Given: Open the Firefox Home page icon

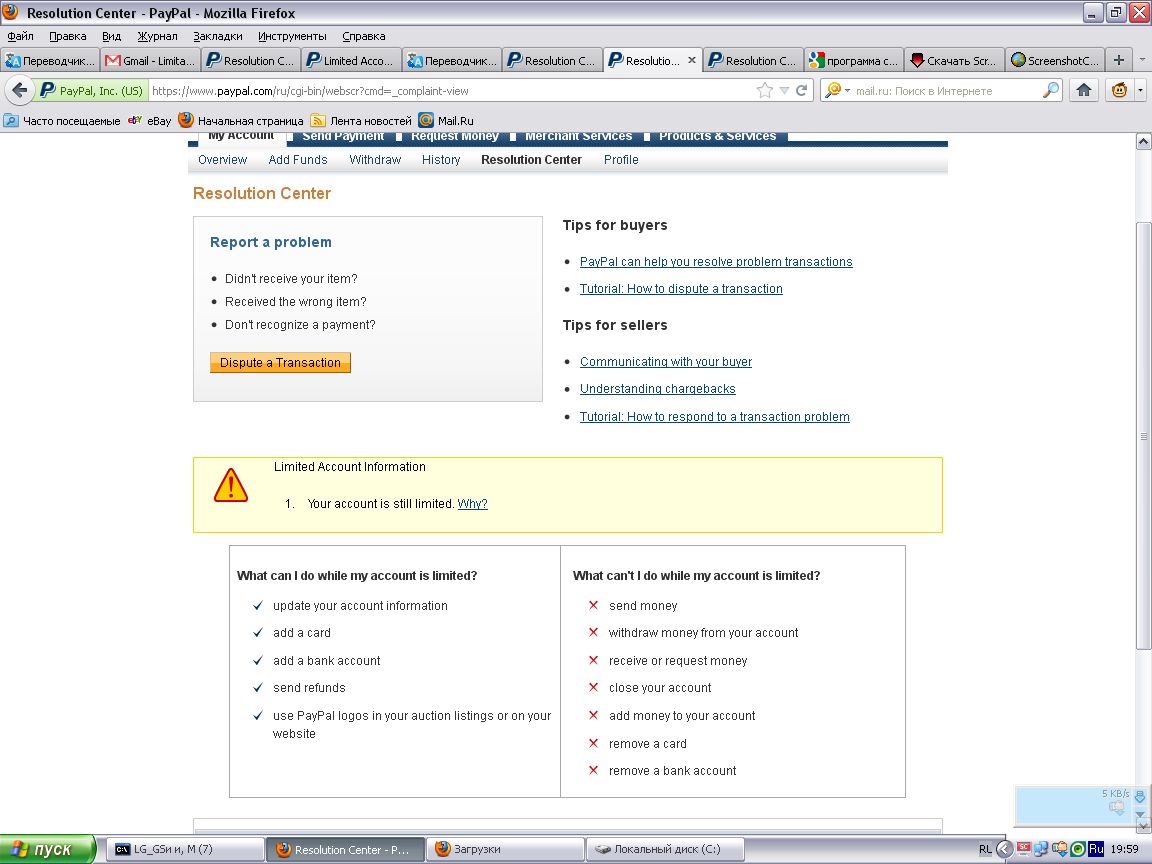Looking at the screenshot, I should [1084, 90].
